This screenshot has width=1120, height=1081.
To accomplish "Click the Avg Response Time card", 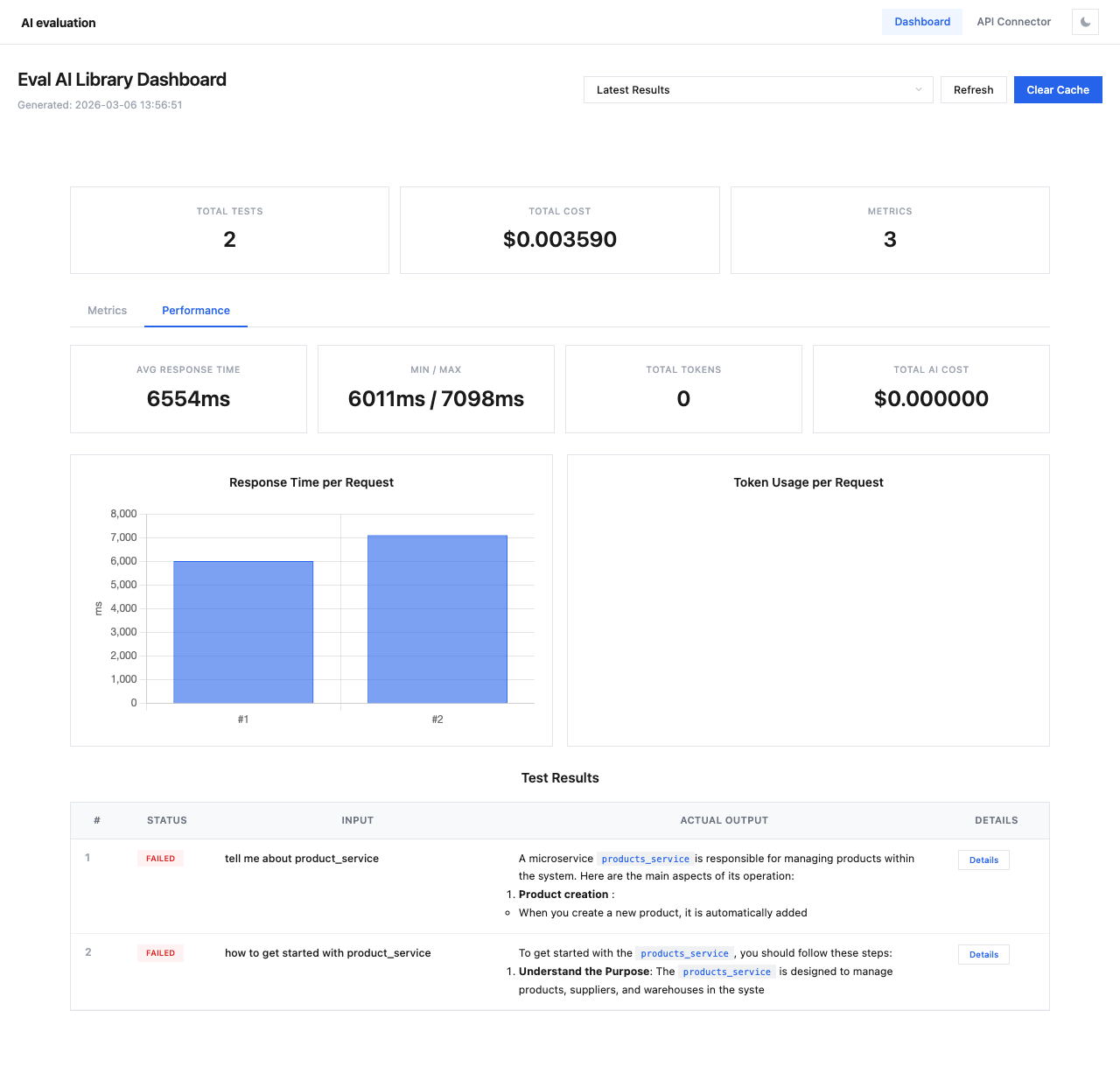I will tap(188, 389).
